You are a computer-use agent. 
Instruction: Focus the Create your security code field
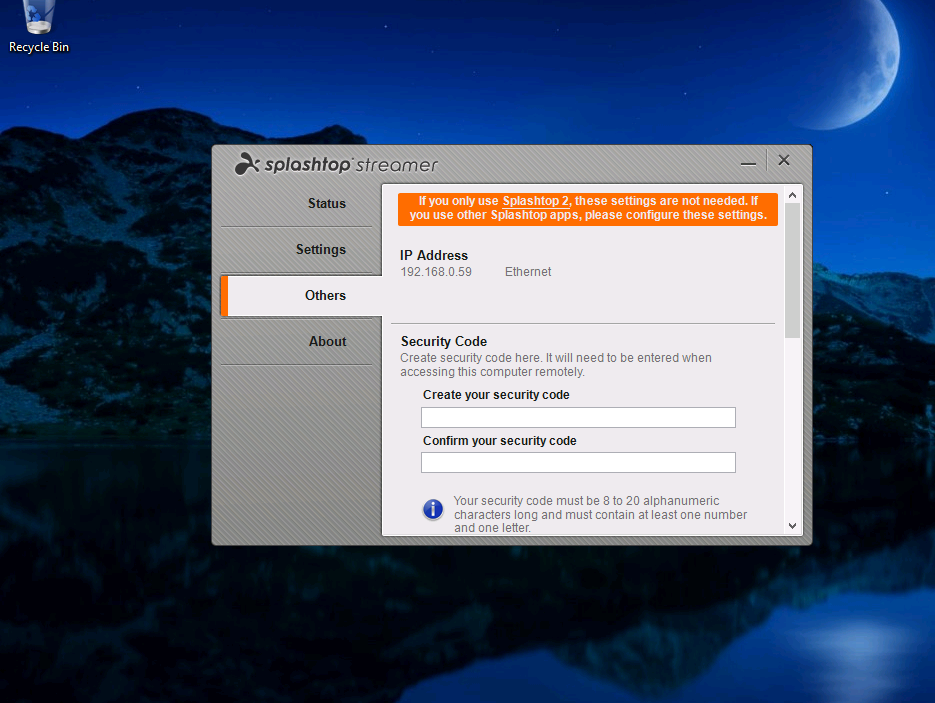578,418
